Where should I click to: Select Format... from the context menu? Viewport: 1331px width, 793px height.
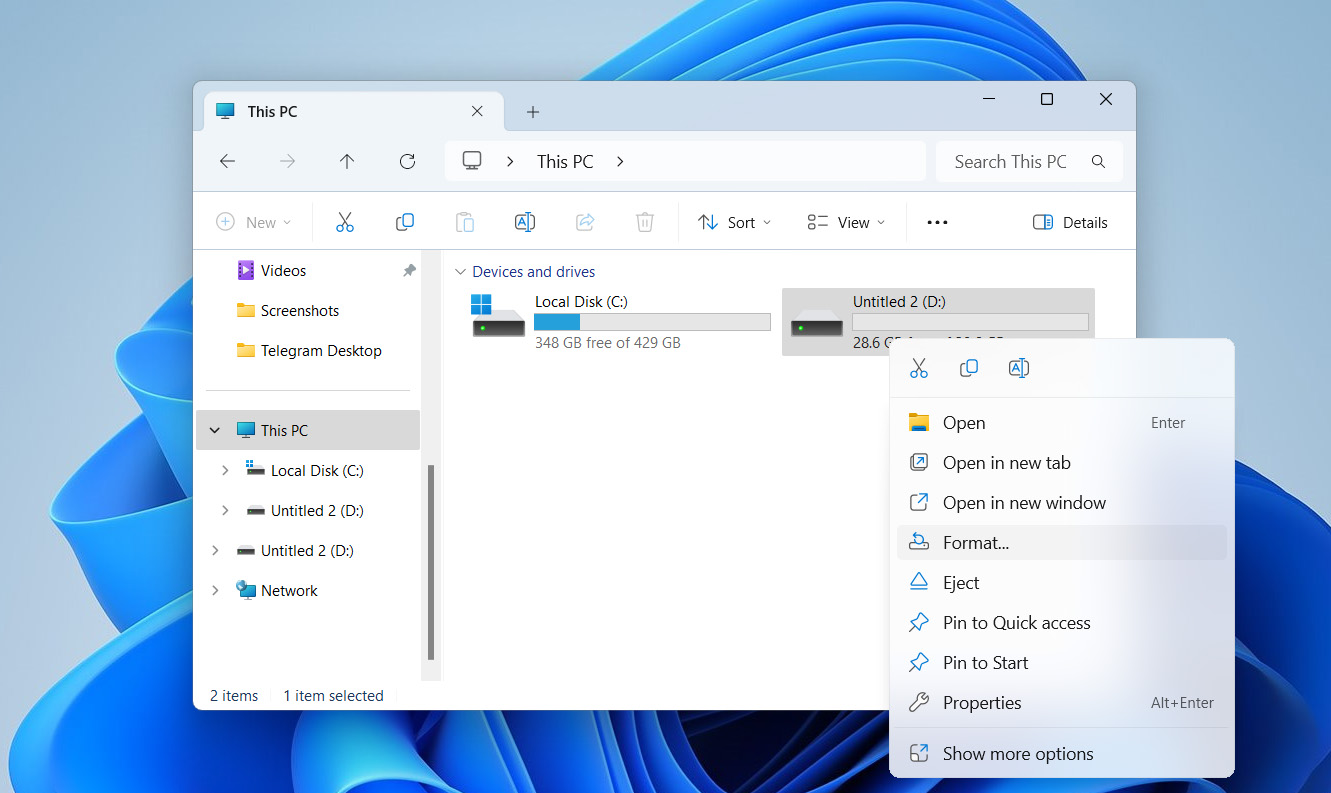976,543
